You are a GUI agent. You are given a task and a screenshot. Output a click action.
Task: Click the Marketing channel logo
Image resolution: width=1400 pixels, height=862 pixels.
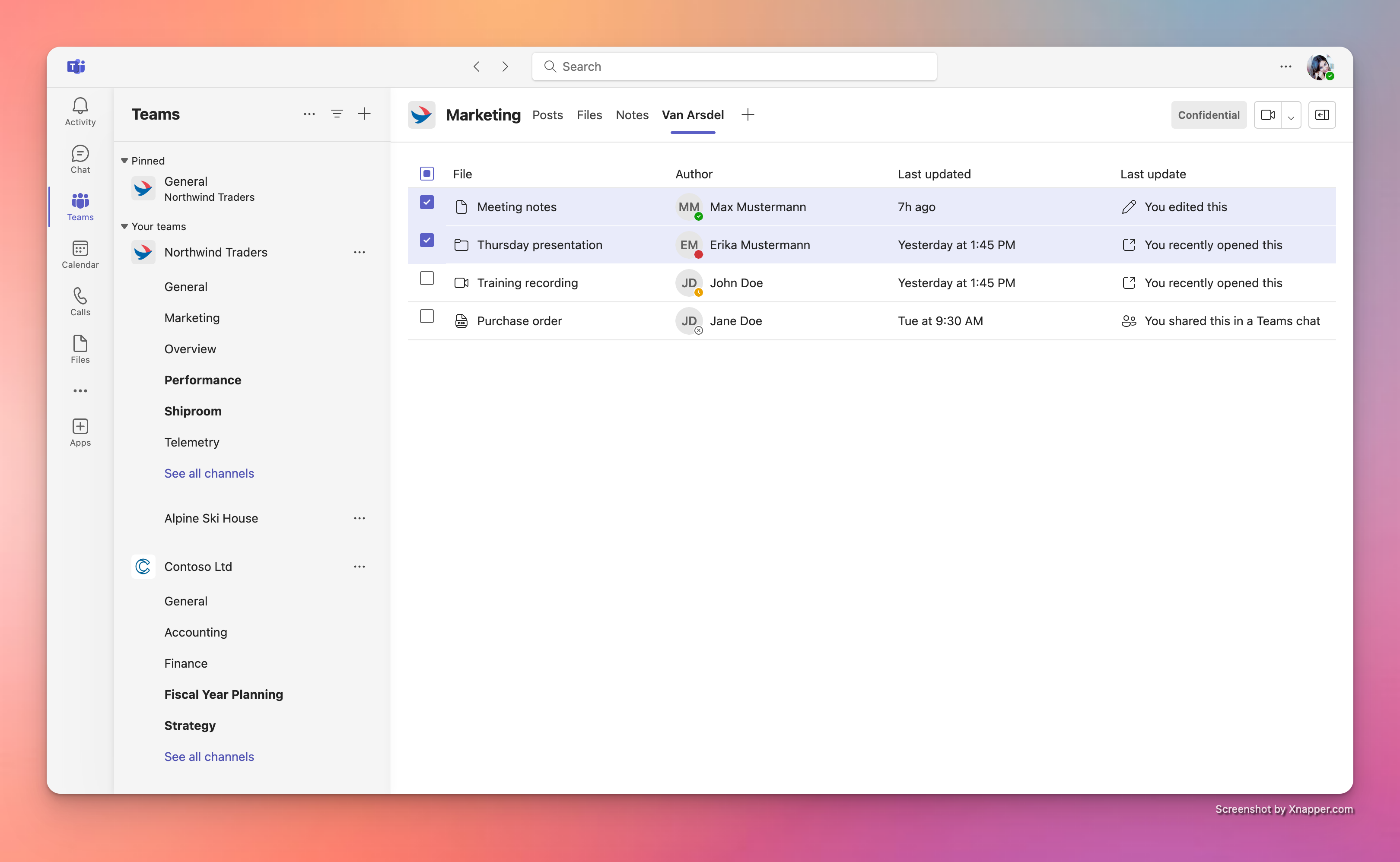click(x=421, y=115)
